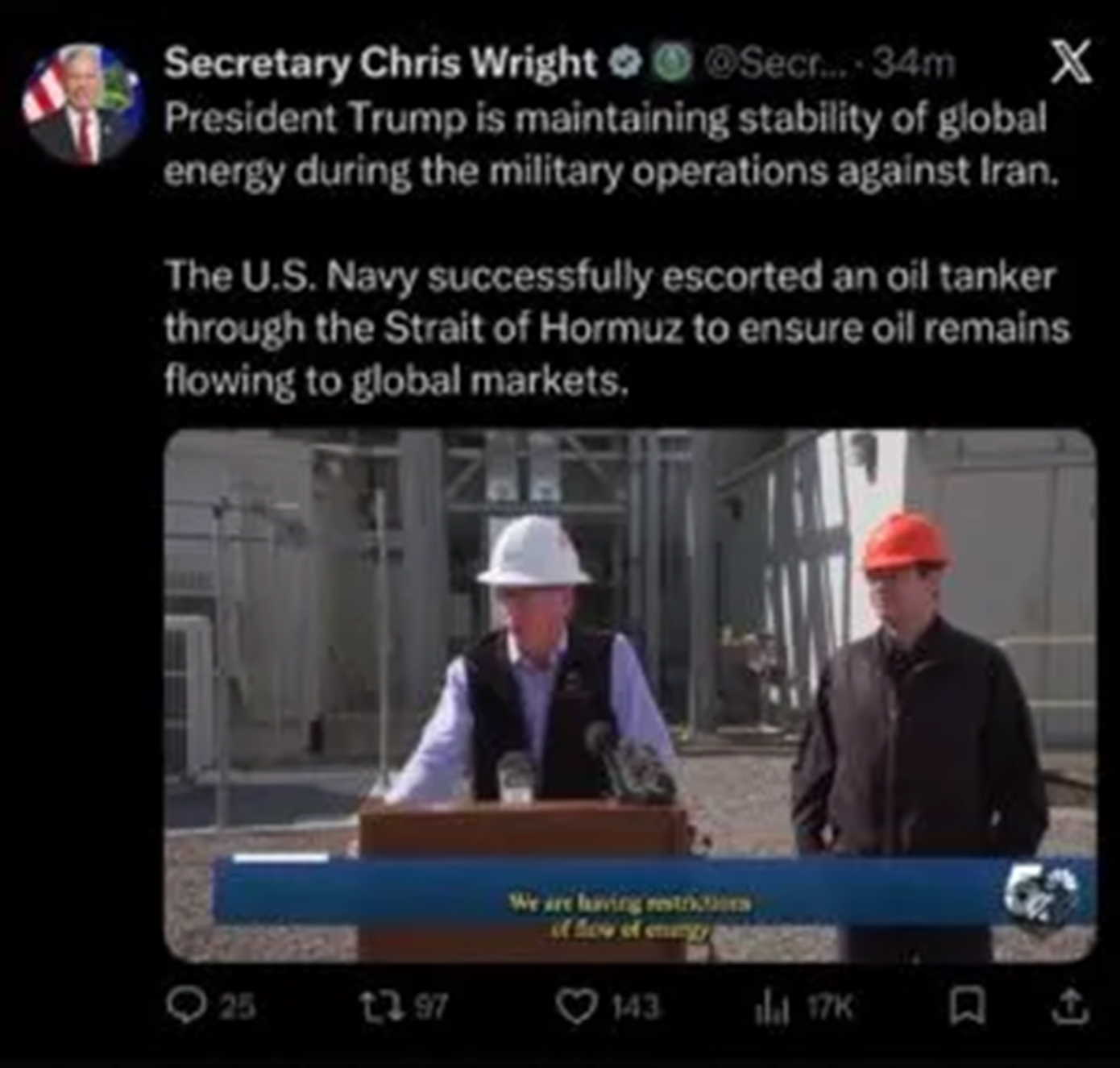This screenshot has height=1068, width=1120.
Task: Click the X logo in top corner
Action: click(x=1072, y=61)
